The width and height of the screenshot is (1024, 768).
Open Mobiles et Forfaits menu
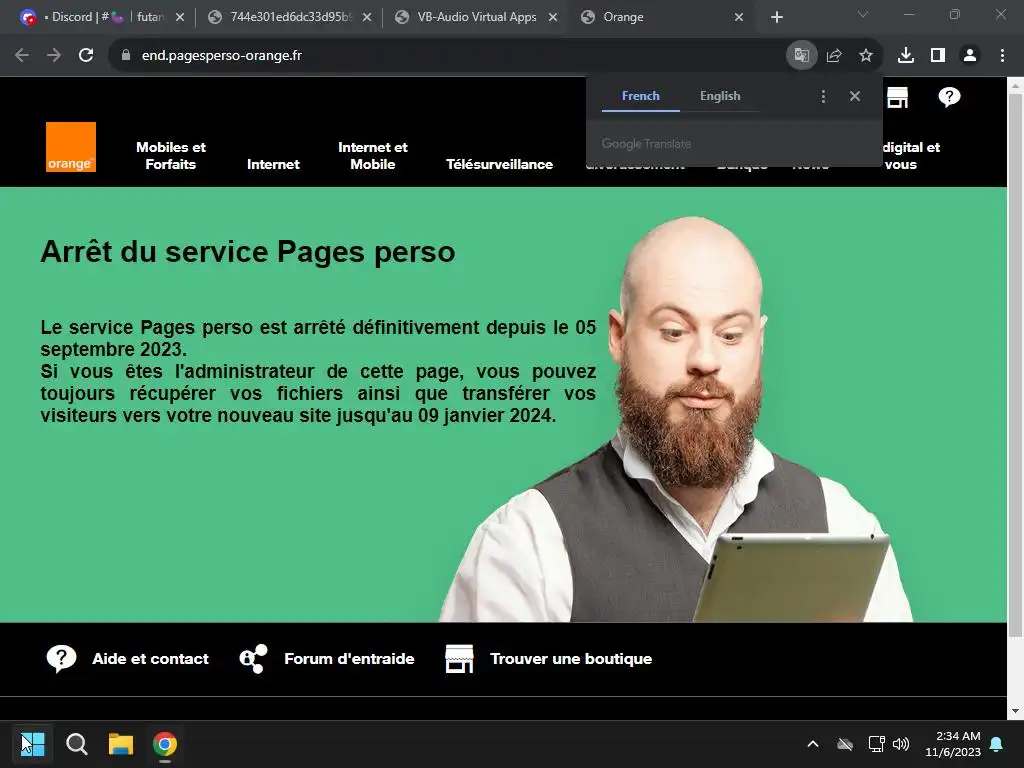(x=170, y=155)
